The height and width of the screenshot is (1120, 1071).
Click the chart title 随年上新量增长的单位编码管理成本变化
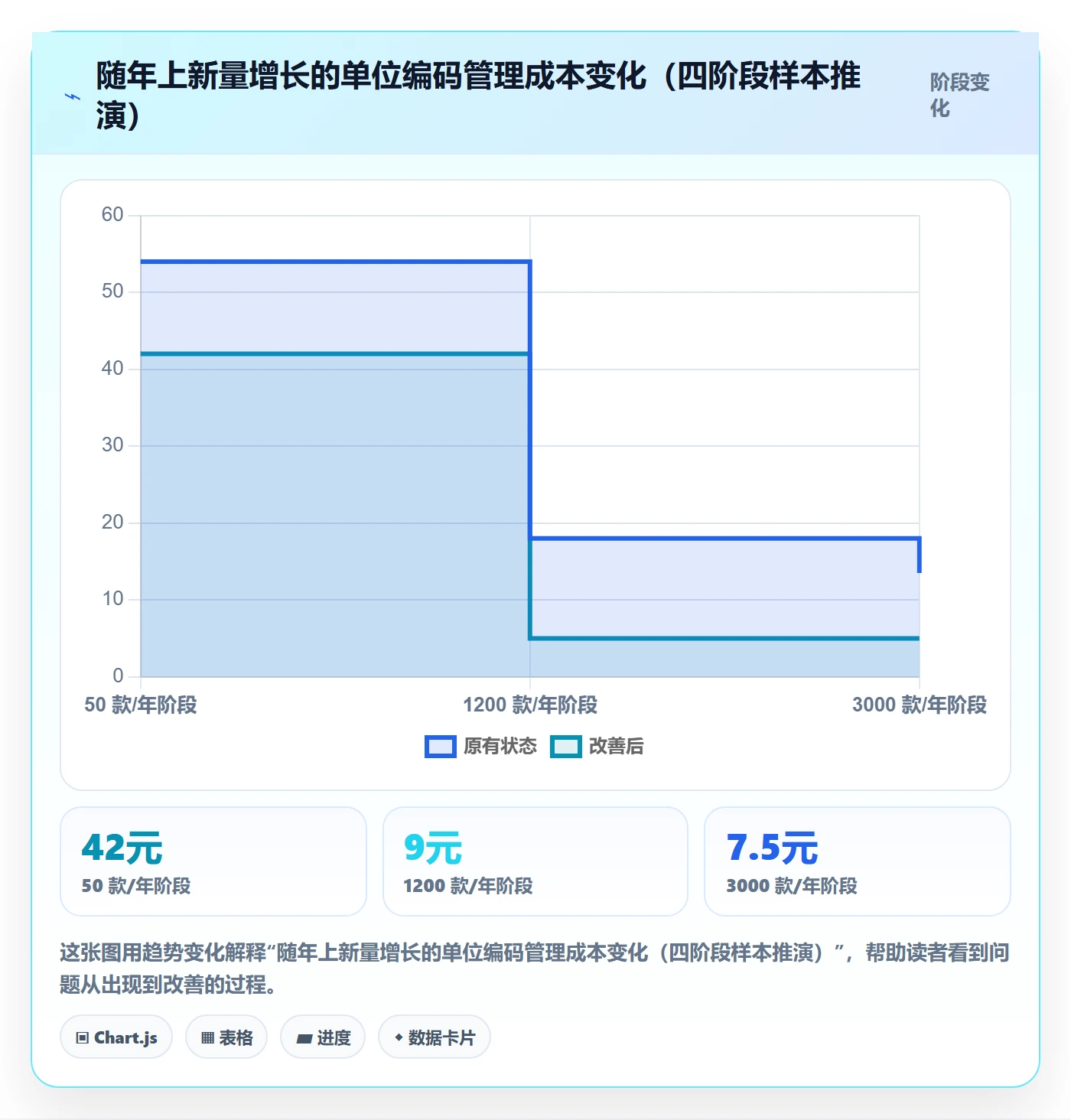(478, 96)
